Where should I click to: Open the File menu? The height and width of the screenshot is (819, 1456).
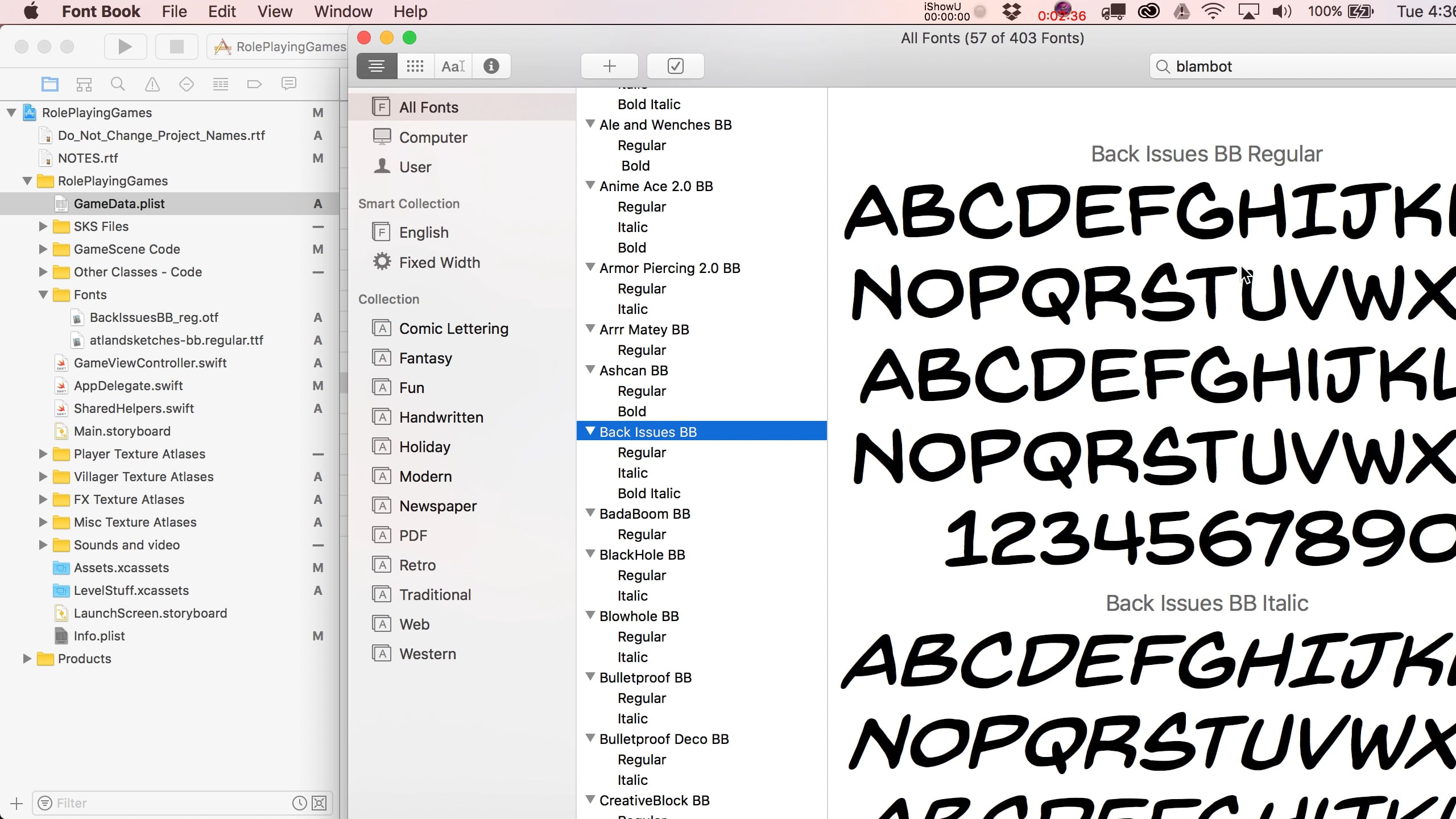coord(174,11)
